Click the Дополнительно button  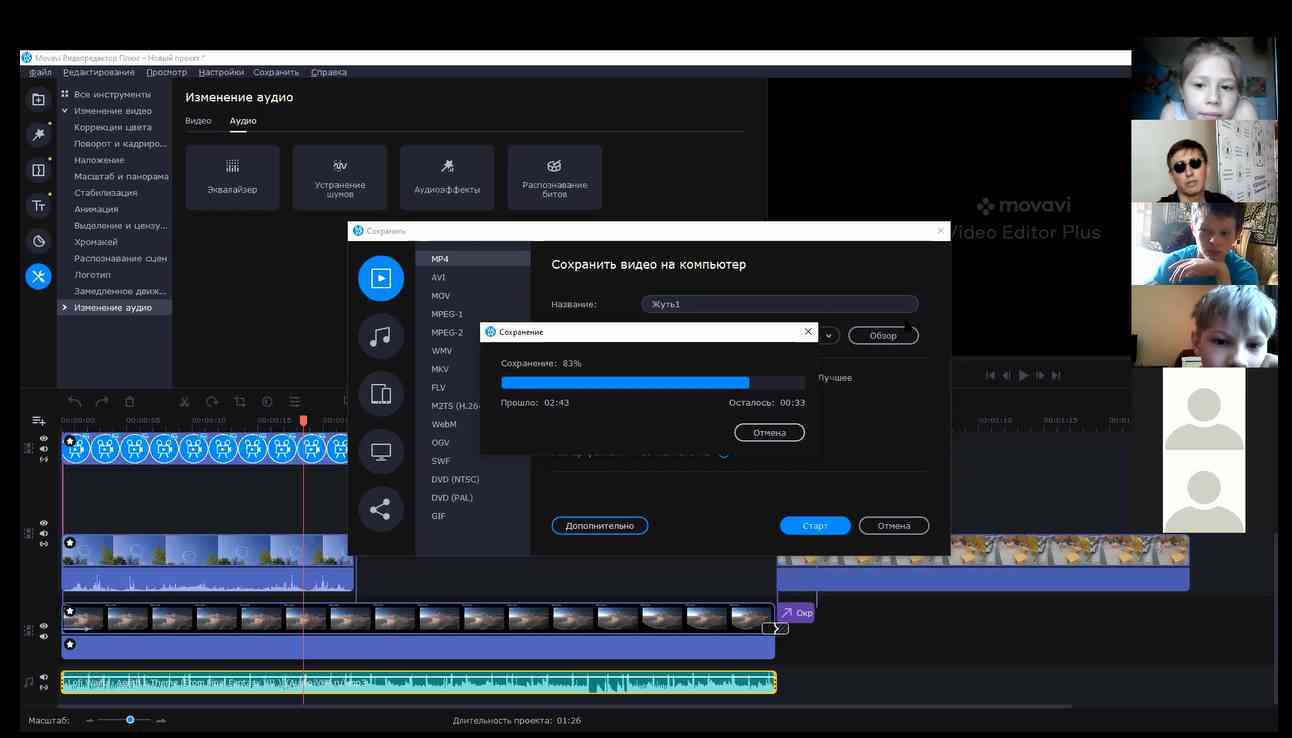click(x=599, y=526)
